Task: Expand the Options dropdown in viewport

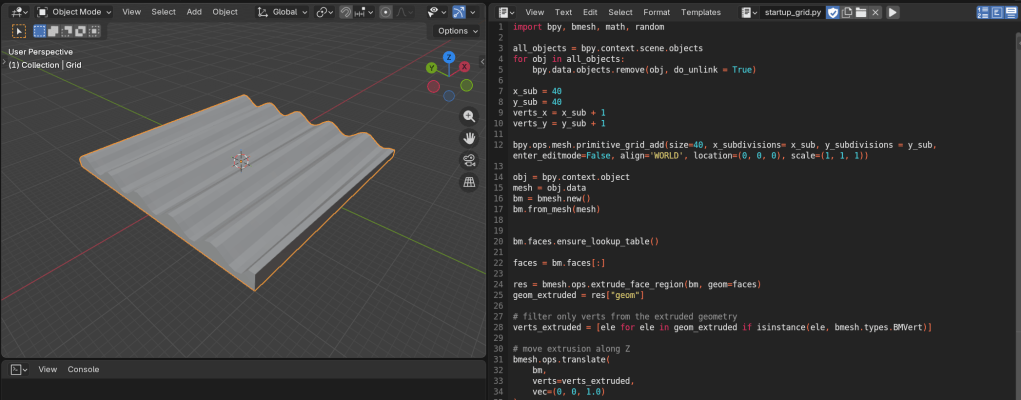Action: (457, 31)
